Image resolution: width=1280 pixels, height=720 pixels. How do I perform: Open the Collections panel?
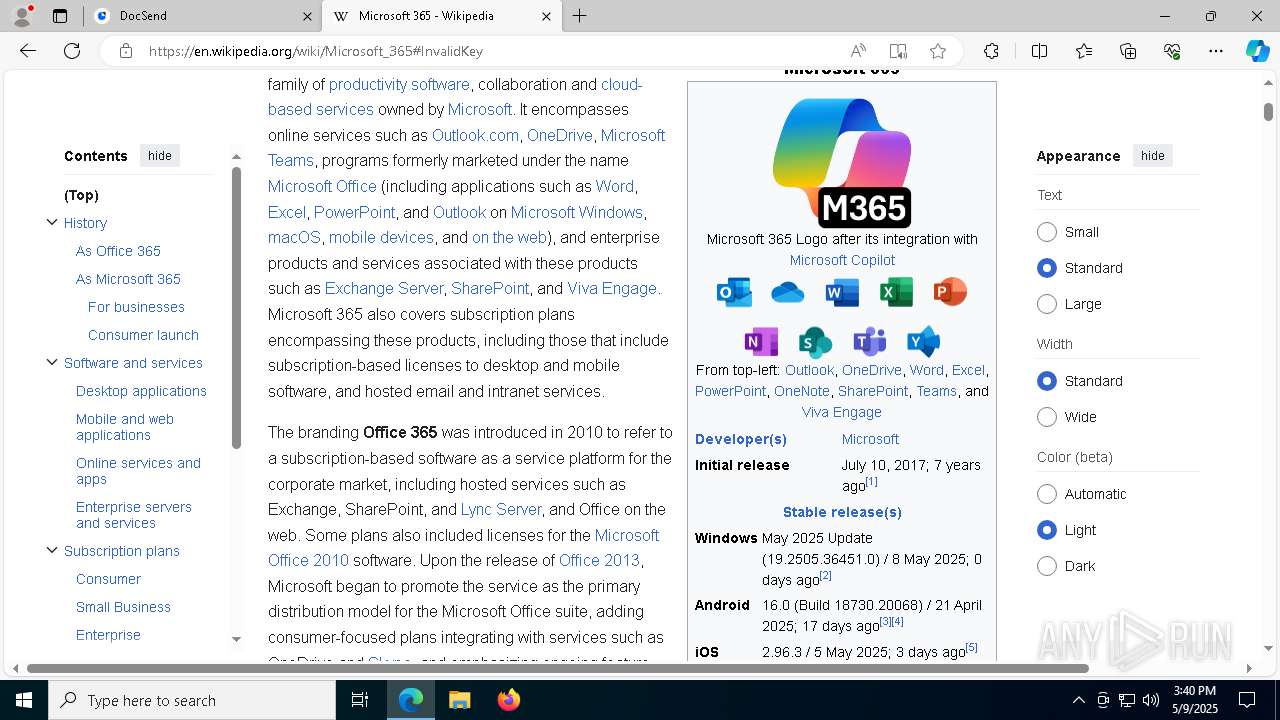tap(1128, 51)
